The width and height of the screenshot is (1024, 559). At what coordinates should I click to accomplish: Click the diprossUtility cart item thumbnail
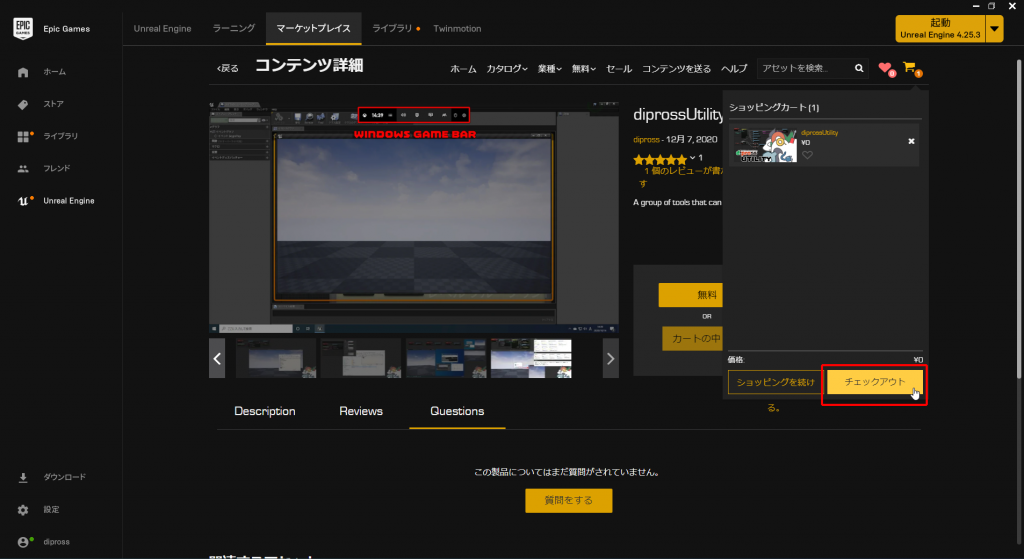765,144
